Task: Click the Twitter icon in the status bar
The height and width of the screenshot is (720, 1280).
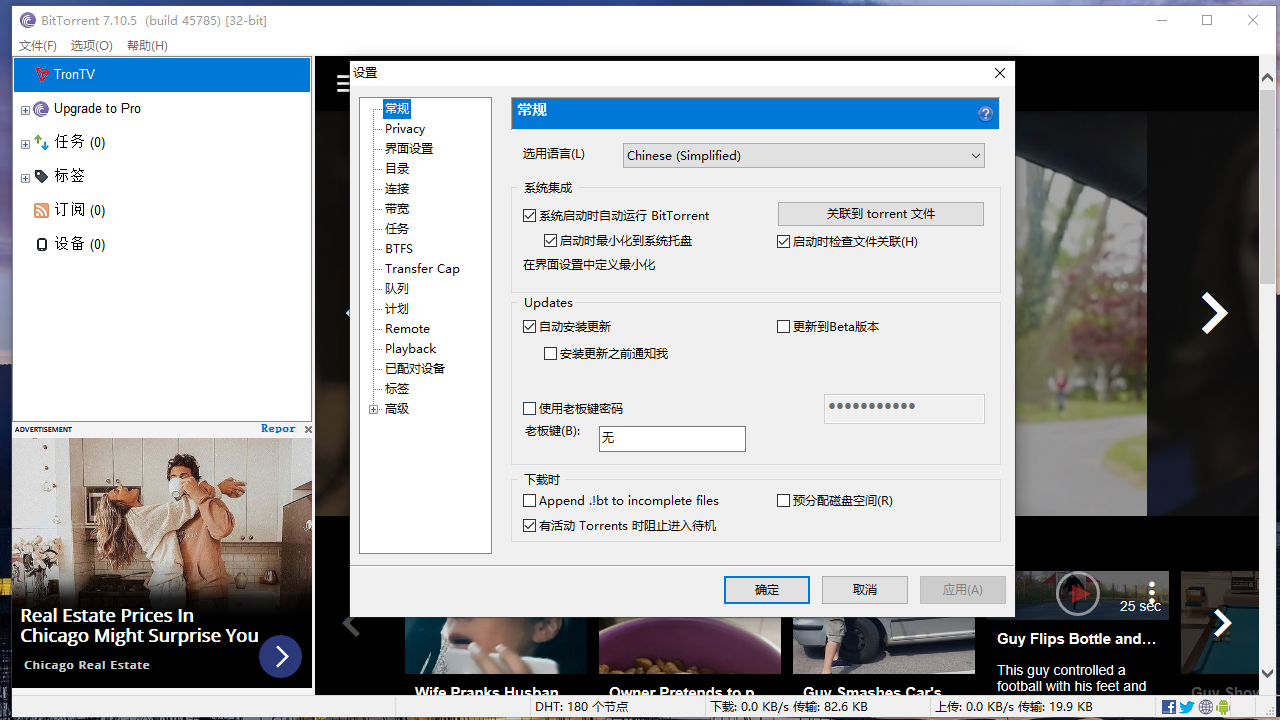Action: point(1186,707)
